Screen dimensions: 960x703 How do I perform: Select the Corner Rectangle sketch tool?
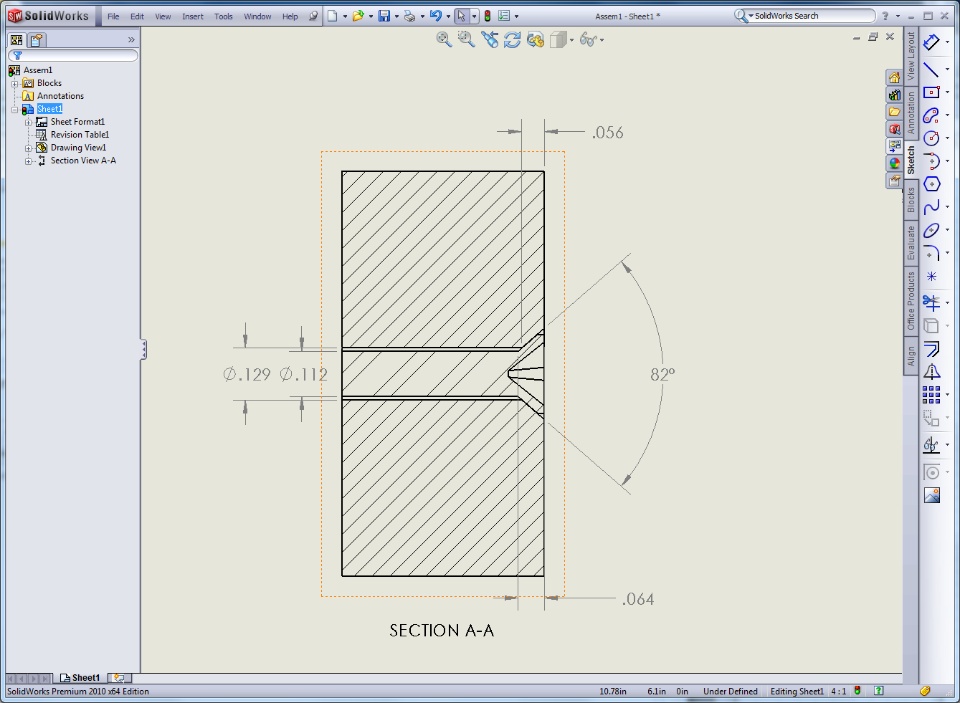[x=931, y=92]
